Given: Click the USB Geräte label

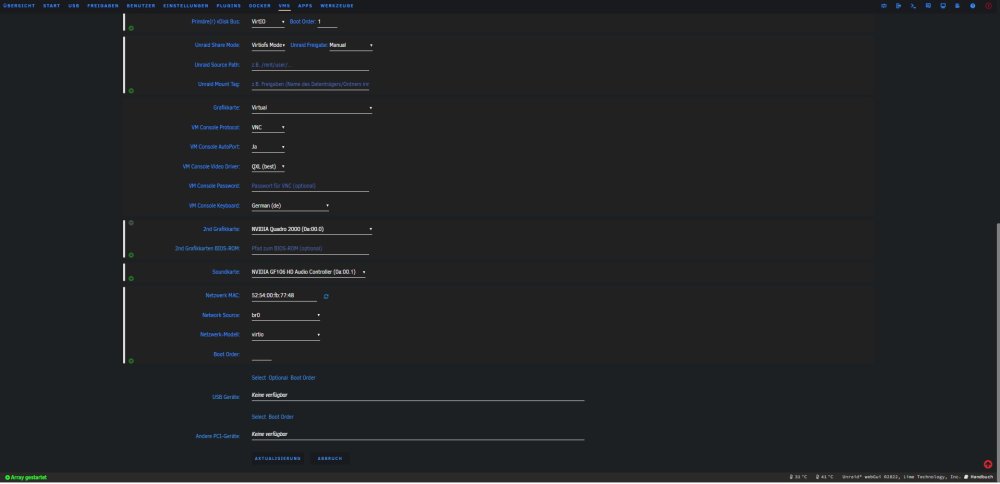Looking at the screenshot, I should (x=226, y=397).
